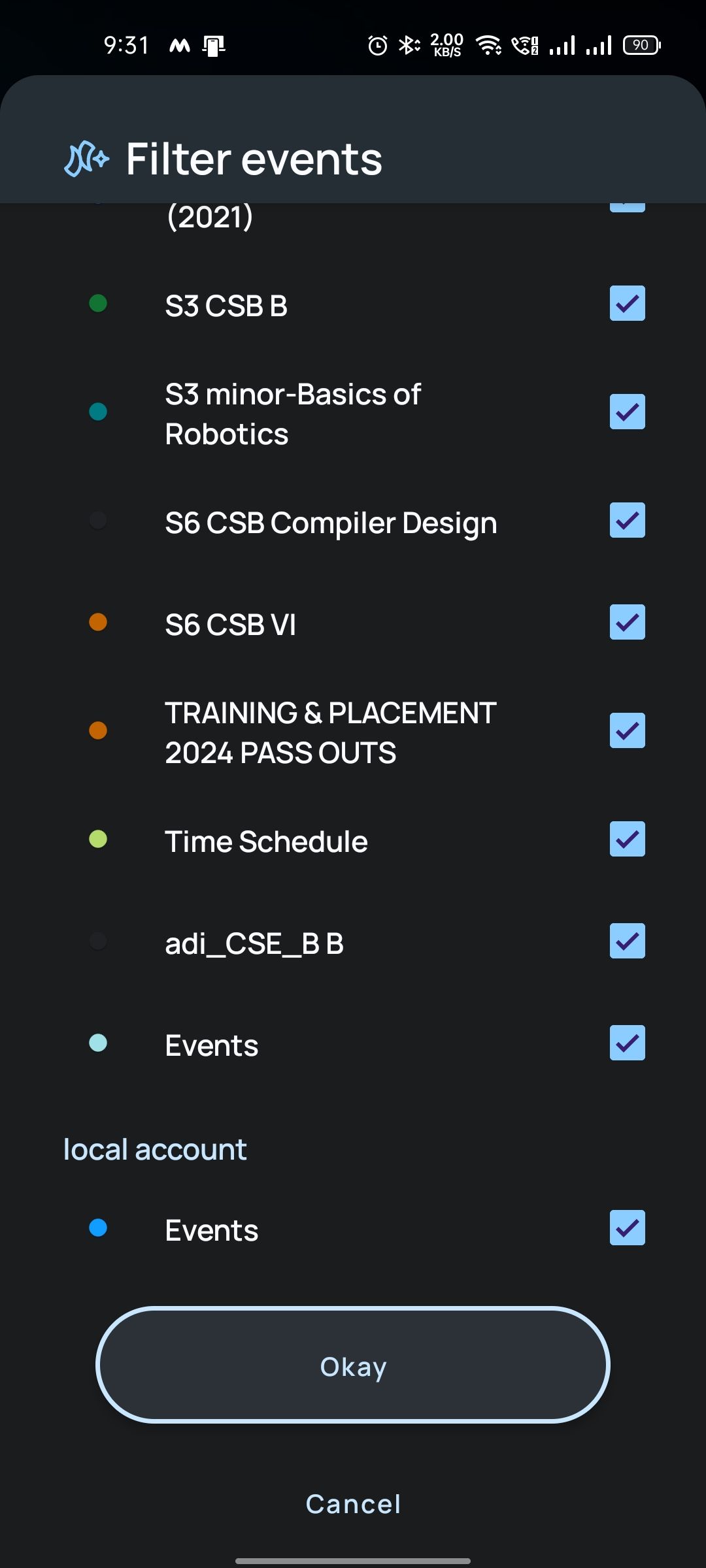Click the lime dot beside Time Schedule
706x1568 pixels.
pos(98,839)
